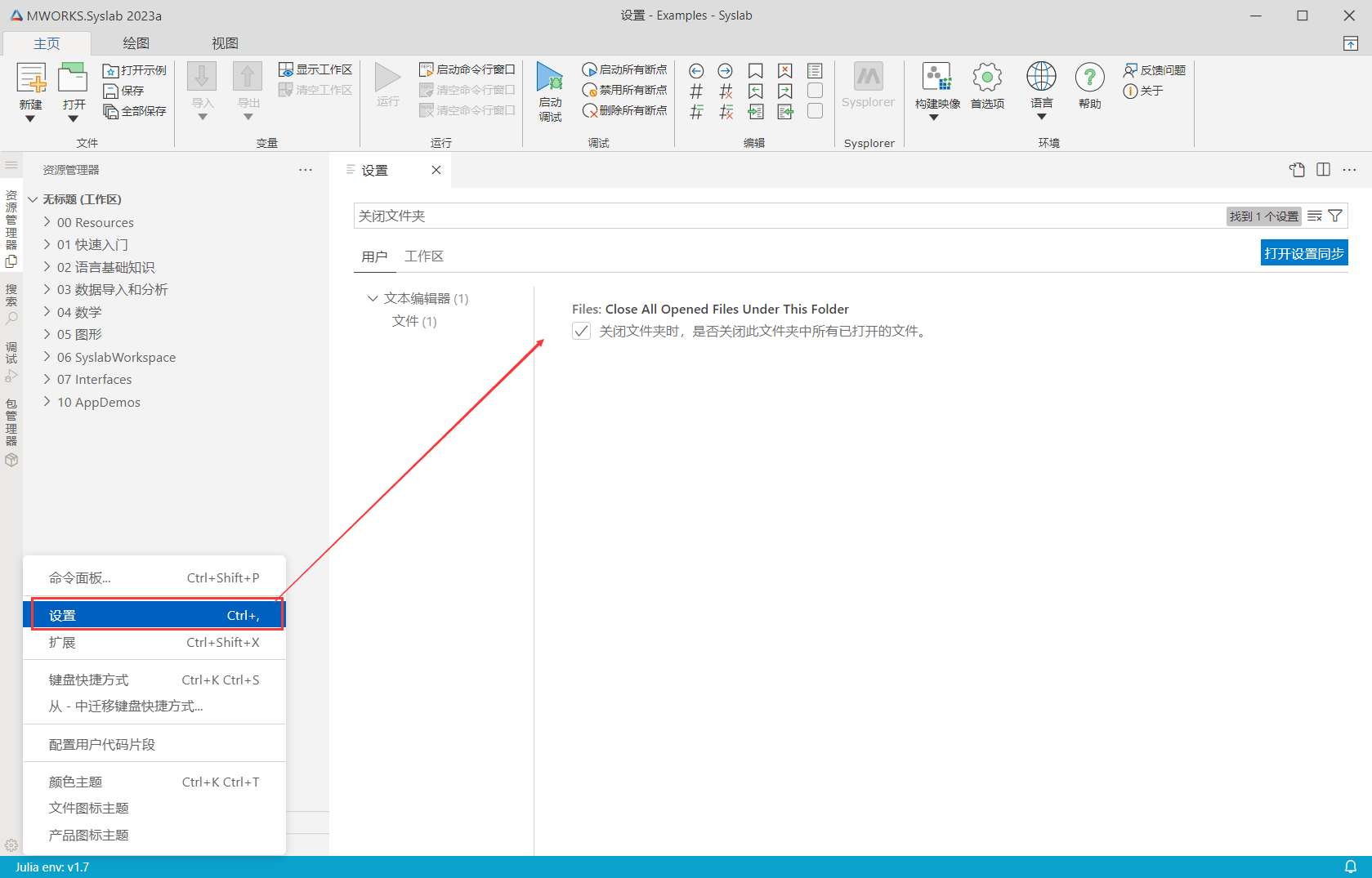Viewport: 1372px width, 878px height.
Task: Expand the 10 AppDemos folder
Action: coord(47,402)
